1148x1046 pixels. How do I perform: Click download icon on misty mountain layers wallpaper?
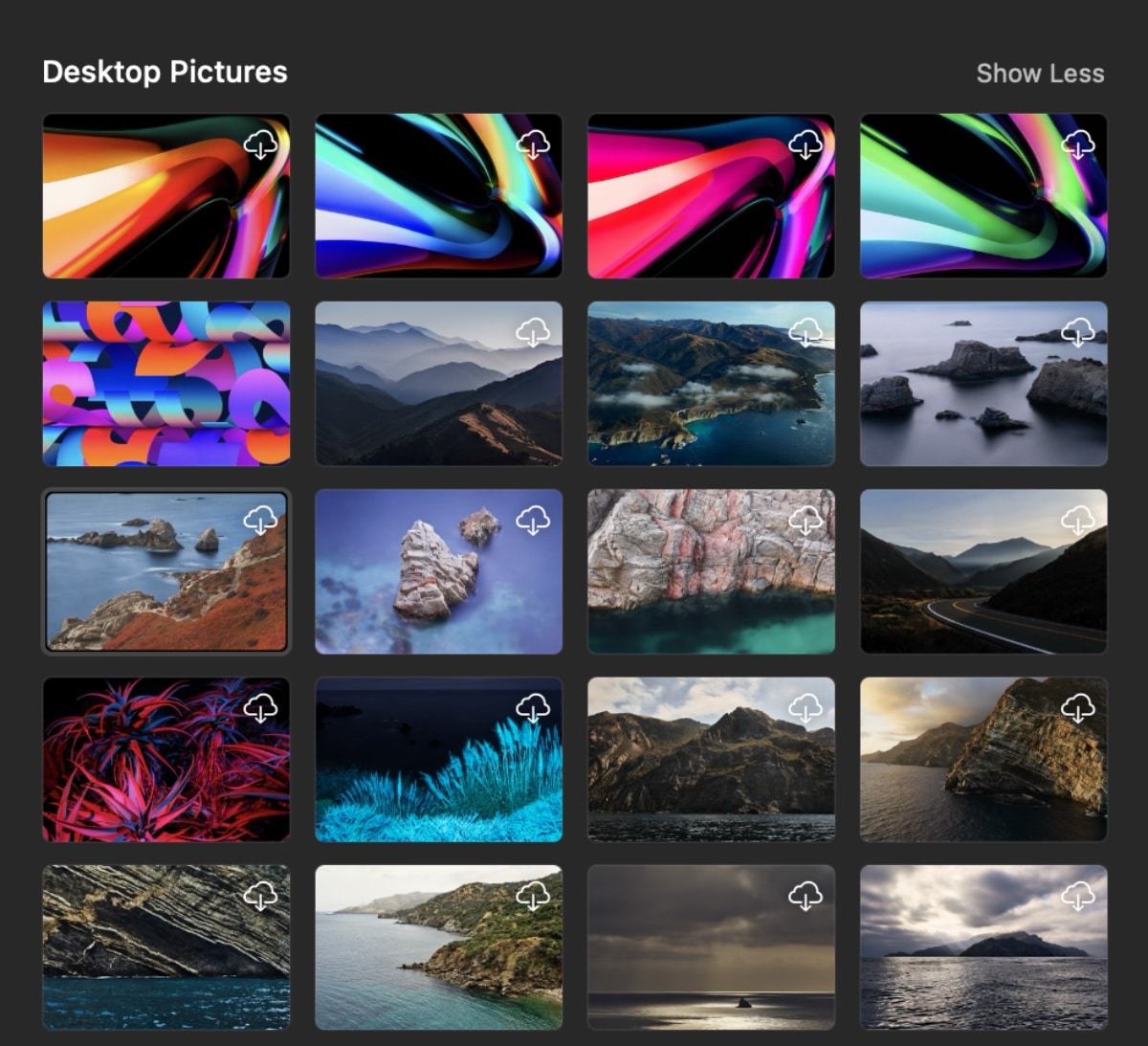tap(533, 332)
